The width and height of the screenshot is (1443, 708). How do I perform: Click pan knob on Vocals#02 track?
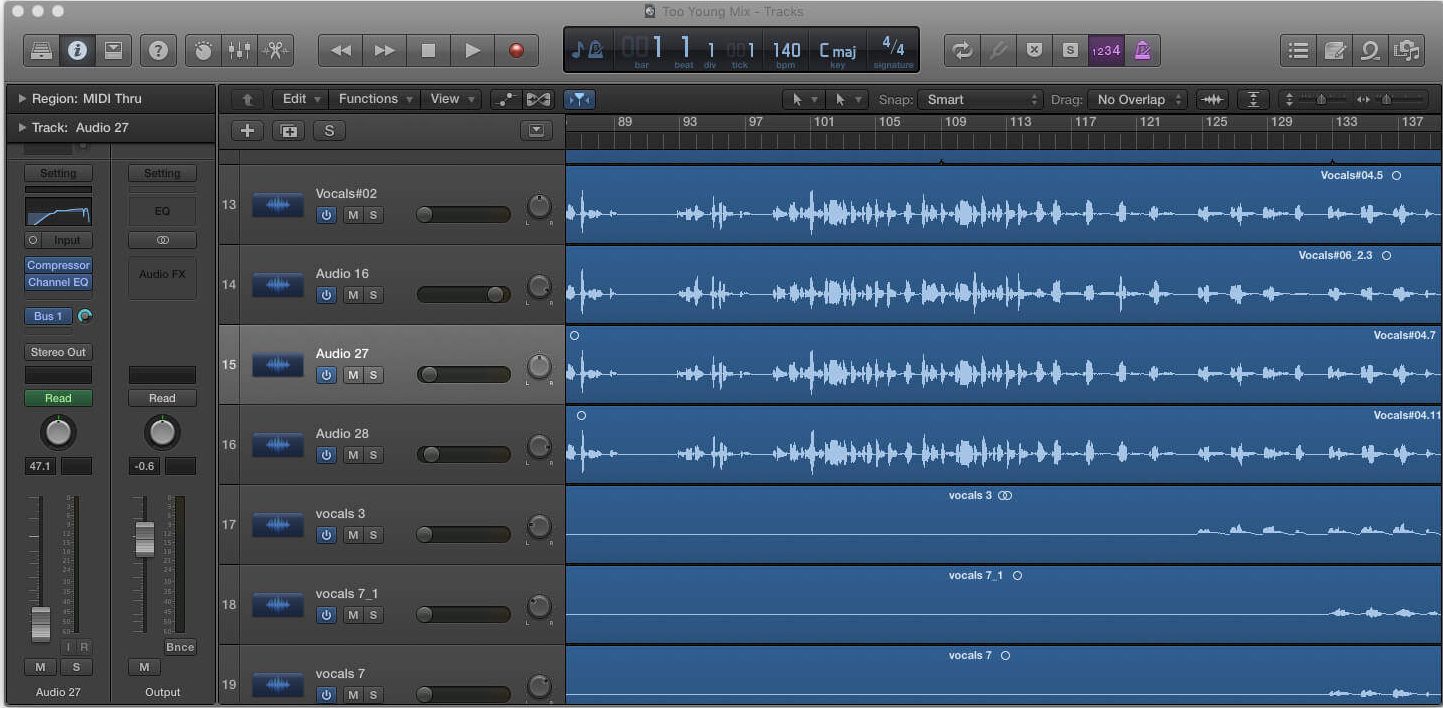(539, 208)
